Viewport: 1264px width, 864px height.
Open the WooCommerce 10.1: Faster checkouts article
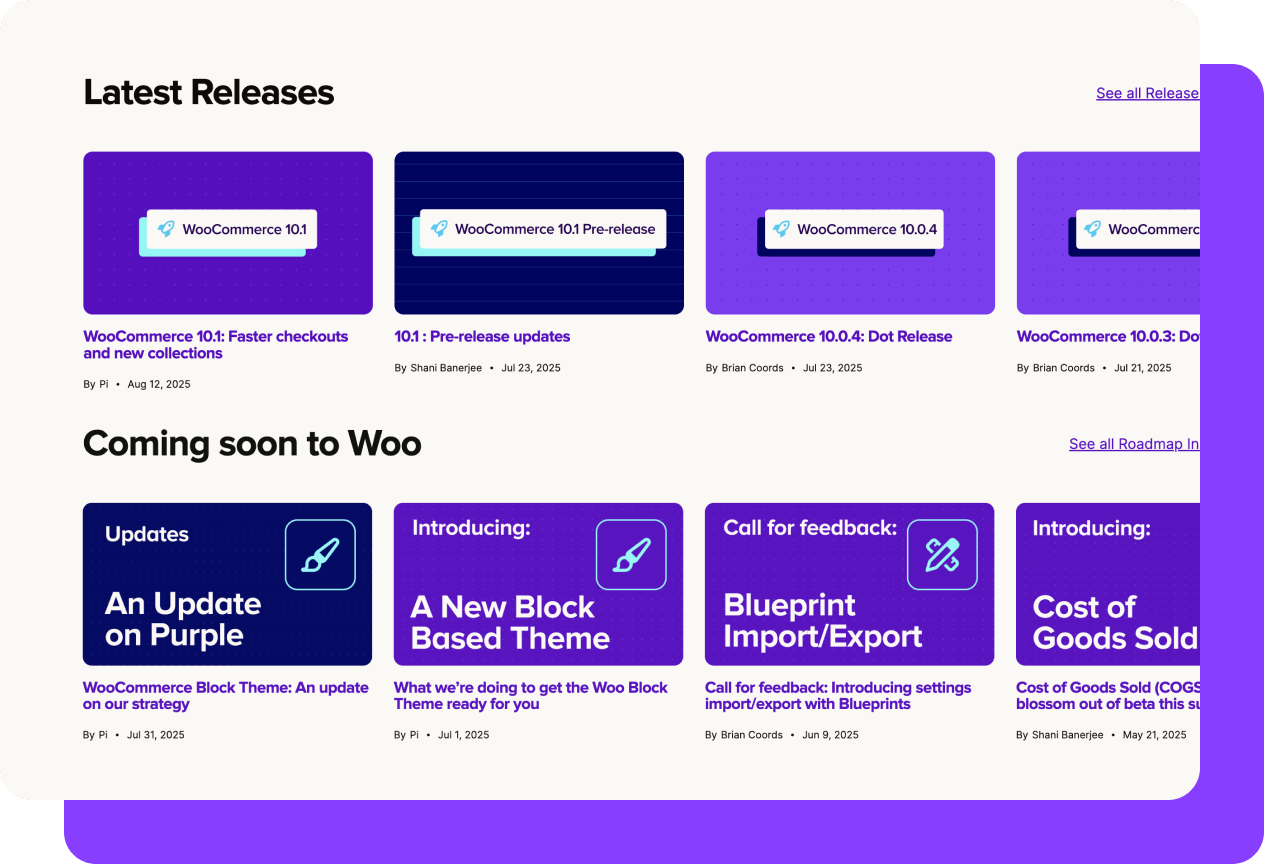(x=215, y=344)
